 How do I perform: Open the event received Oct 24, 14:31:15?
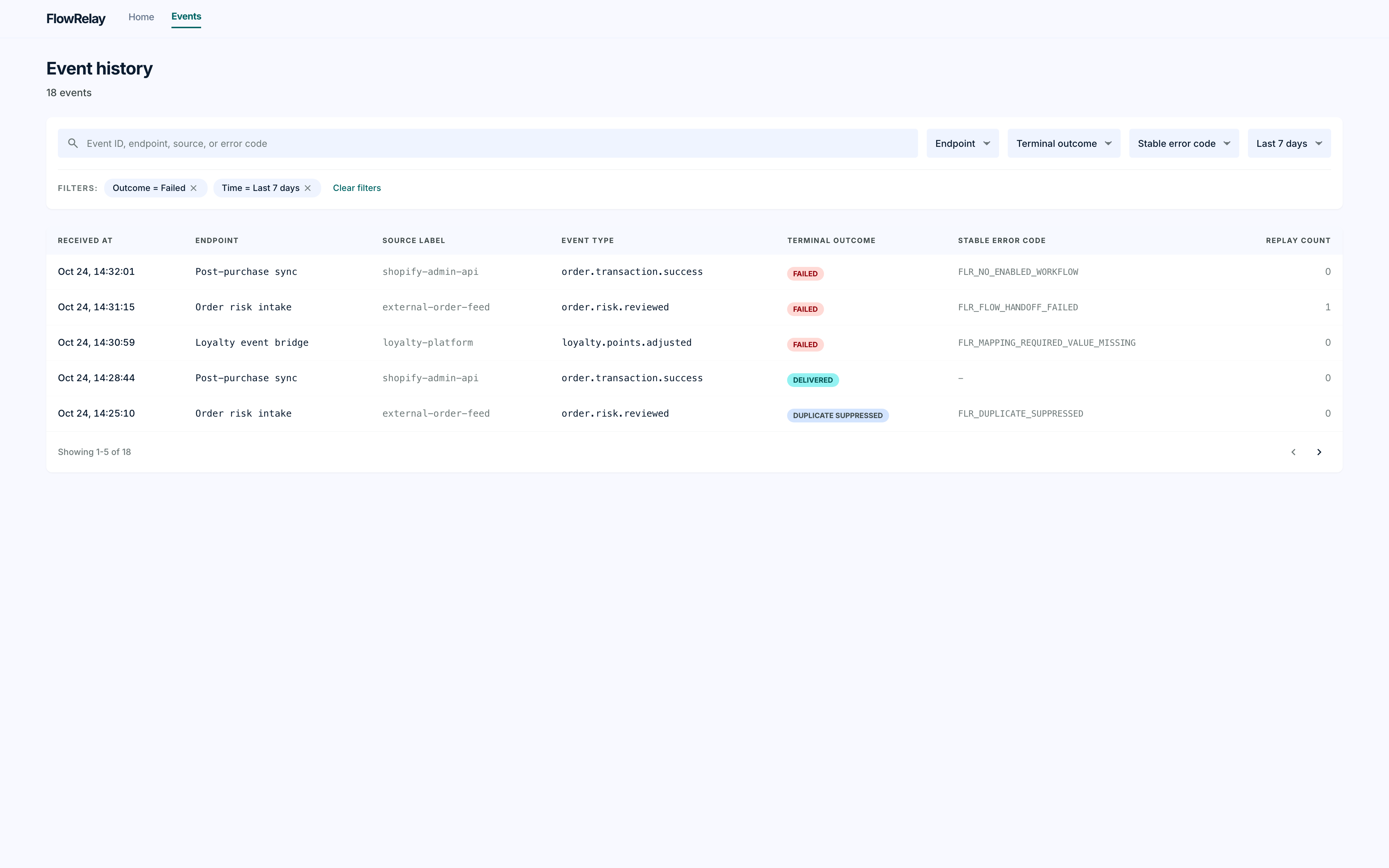coord(694,308)
